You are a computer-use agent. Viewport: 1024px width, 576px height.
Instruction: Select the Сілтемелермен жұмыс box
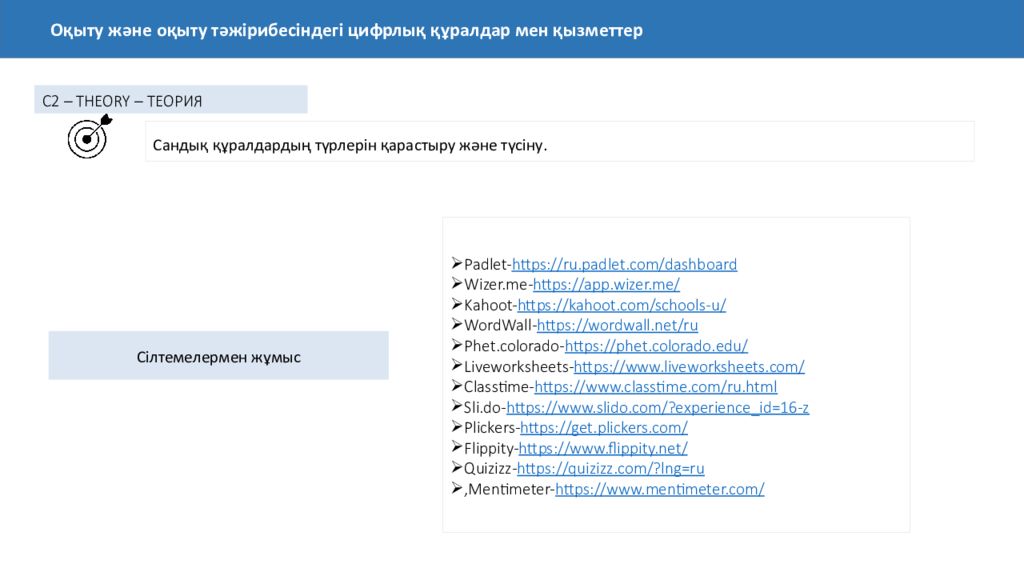[218, 355]
